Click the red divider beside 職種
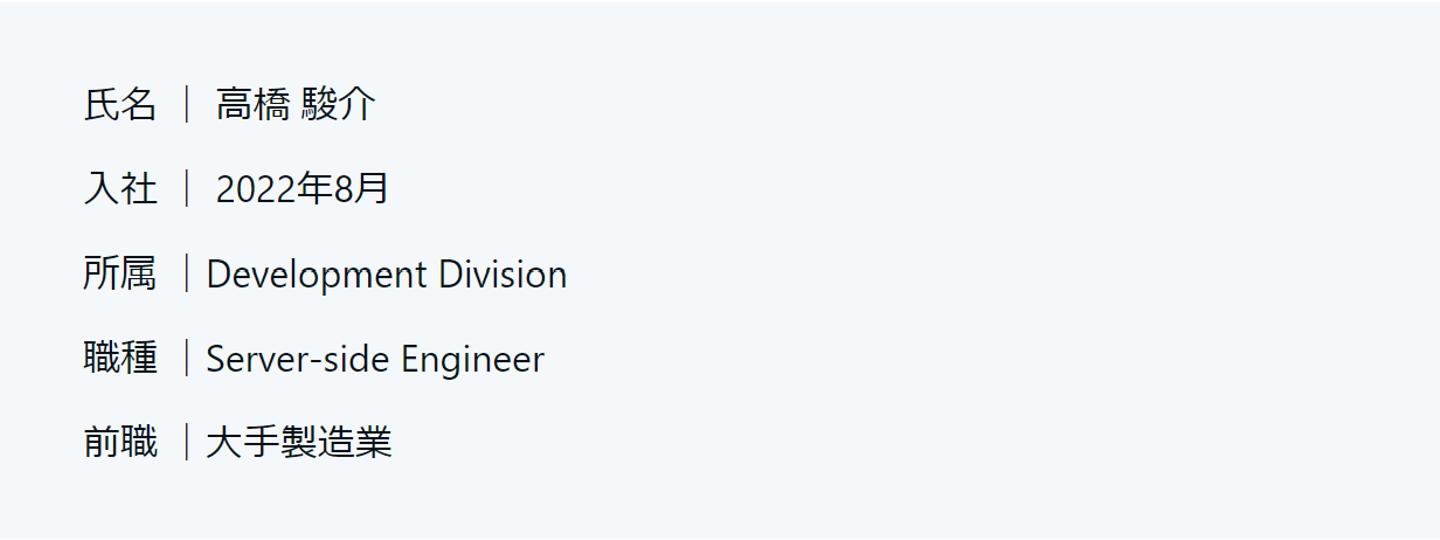Viewport: 1440px width, 540px height. tap(187, 358)
